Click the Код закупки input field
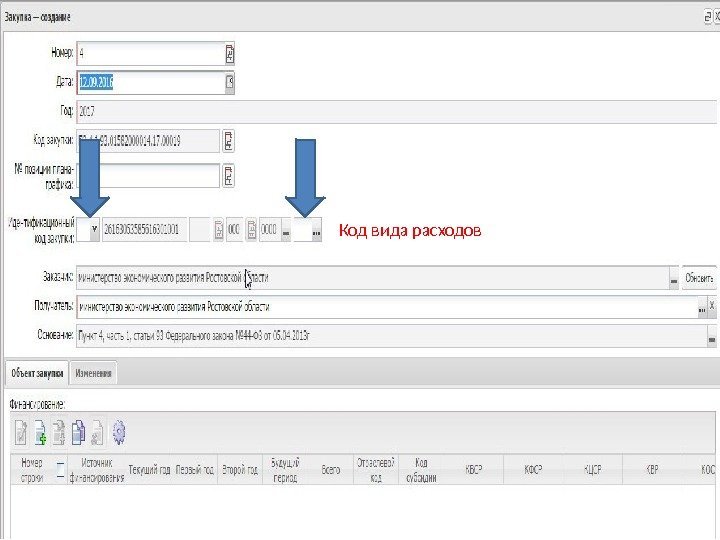 [x=148, y=141]
